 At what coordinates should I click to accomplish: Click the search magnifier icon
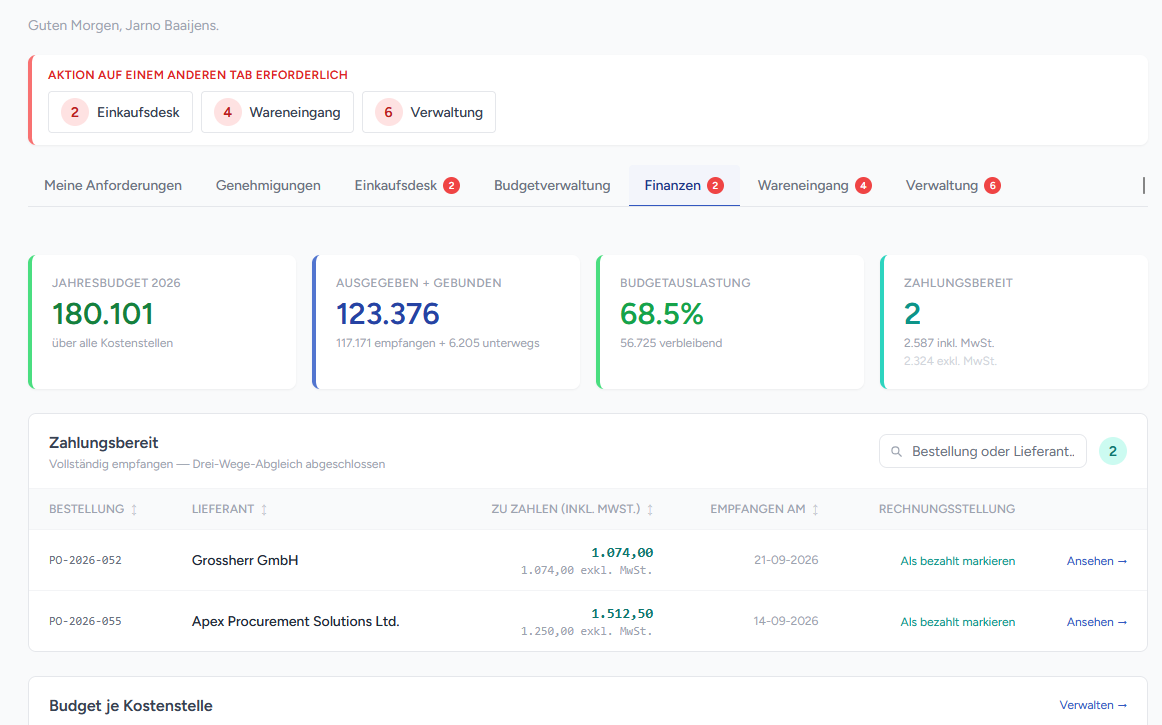coord(896,451)
